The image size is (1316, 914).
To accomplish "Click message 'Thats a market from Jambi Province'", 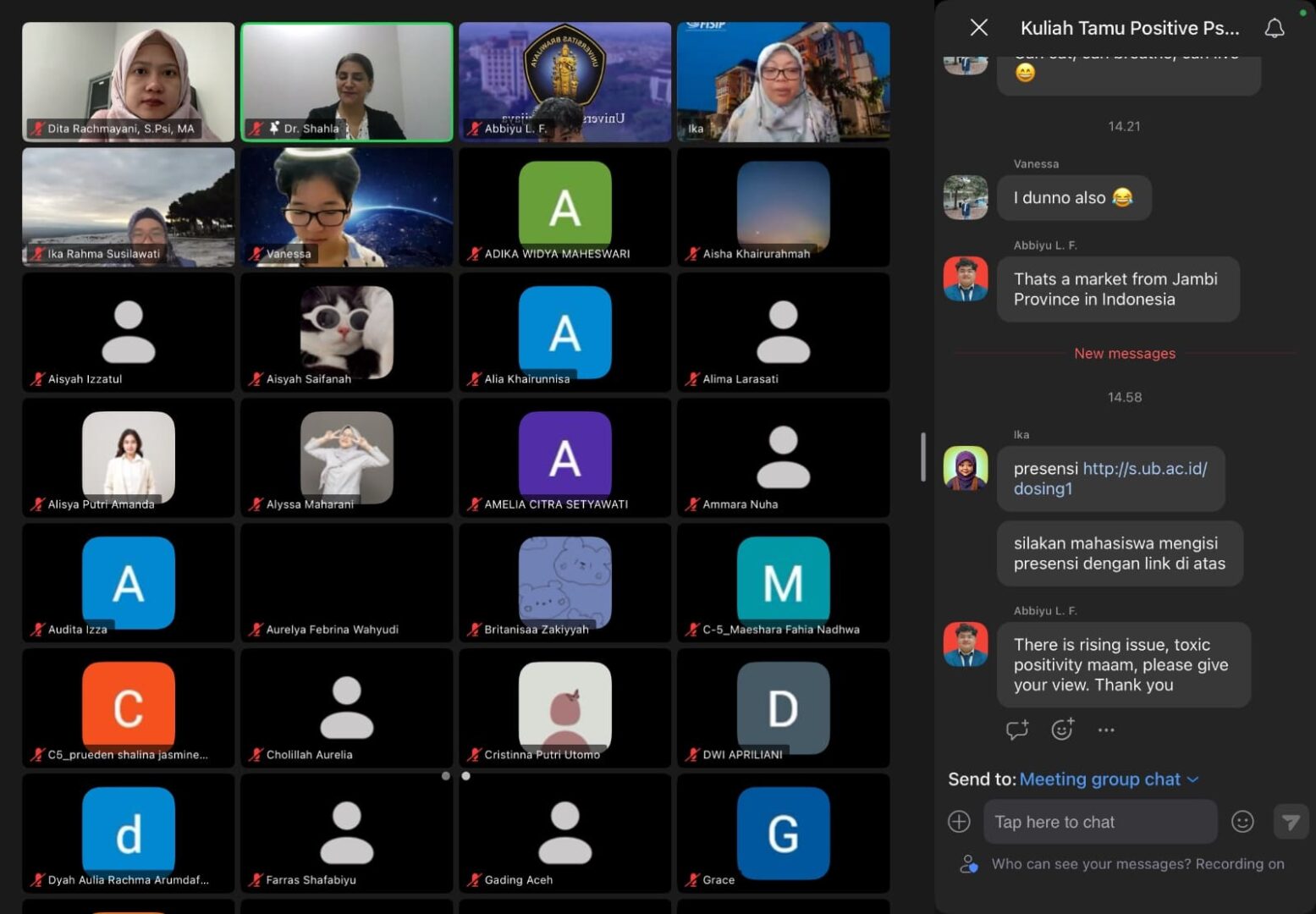I will (1118, 289).
